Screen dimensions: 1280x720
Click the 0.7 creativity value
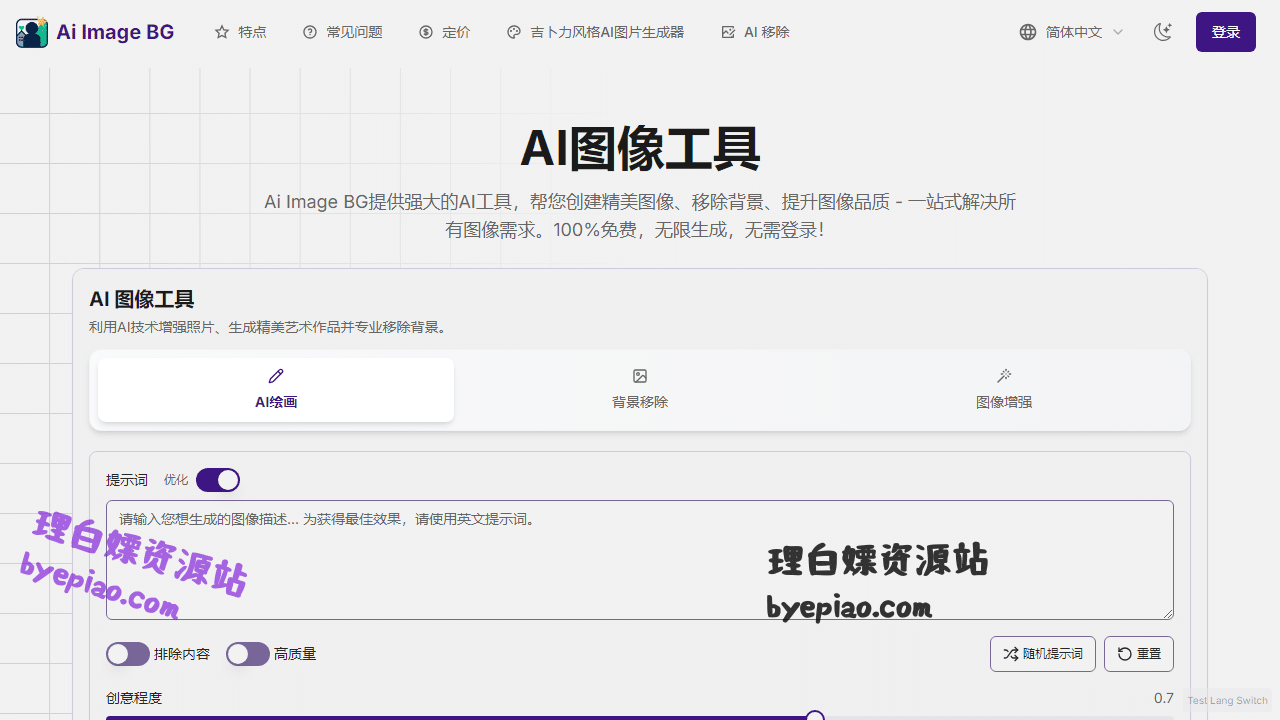pyautogui.click(x=1164, y=698)
